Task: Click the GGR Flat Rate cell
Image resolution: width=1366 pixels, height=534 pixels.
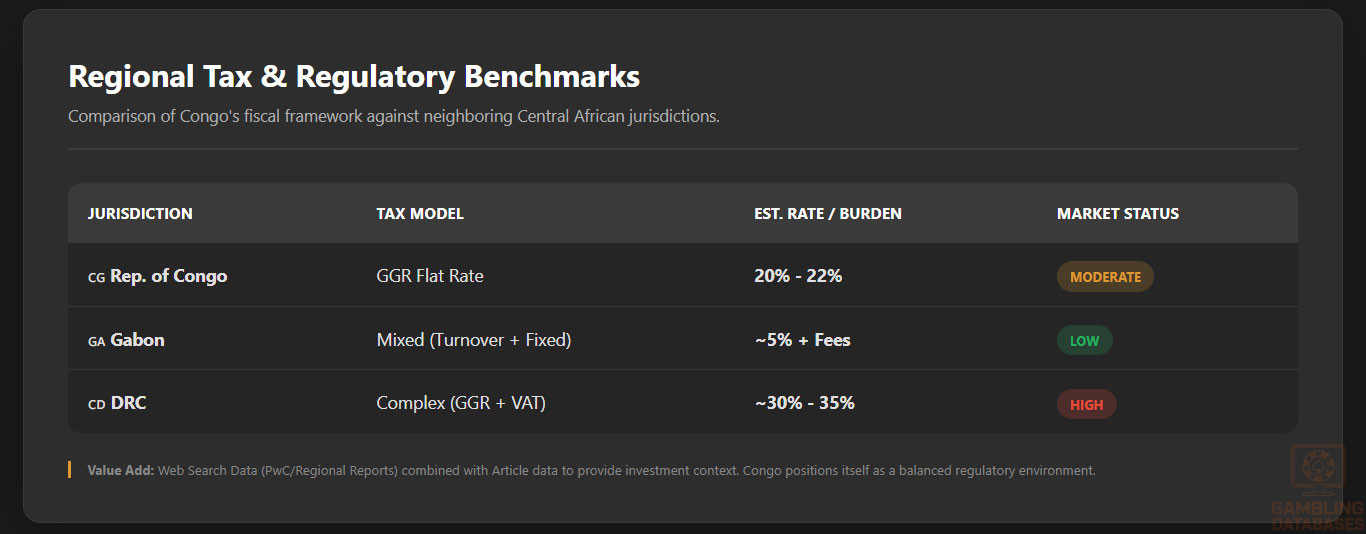Action: (430, 276)
